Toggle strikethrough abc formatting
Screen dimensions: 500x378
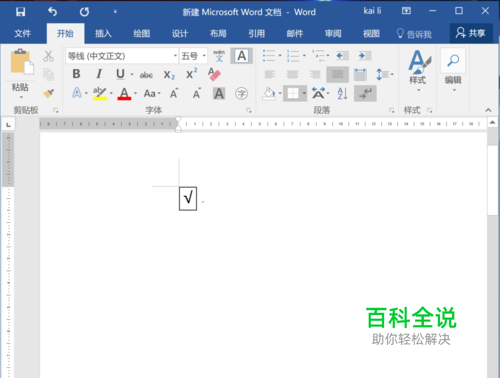pyautogui.click(x=146, y=75)
